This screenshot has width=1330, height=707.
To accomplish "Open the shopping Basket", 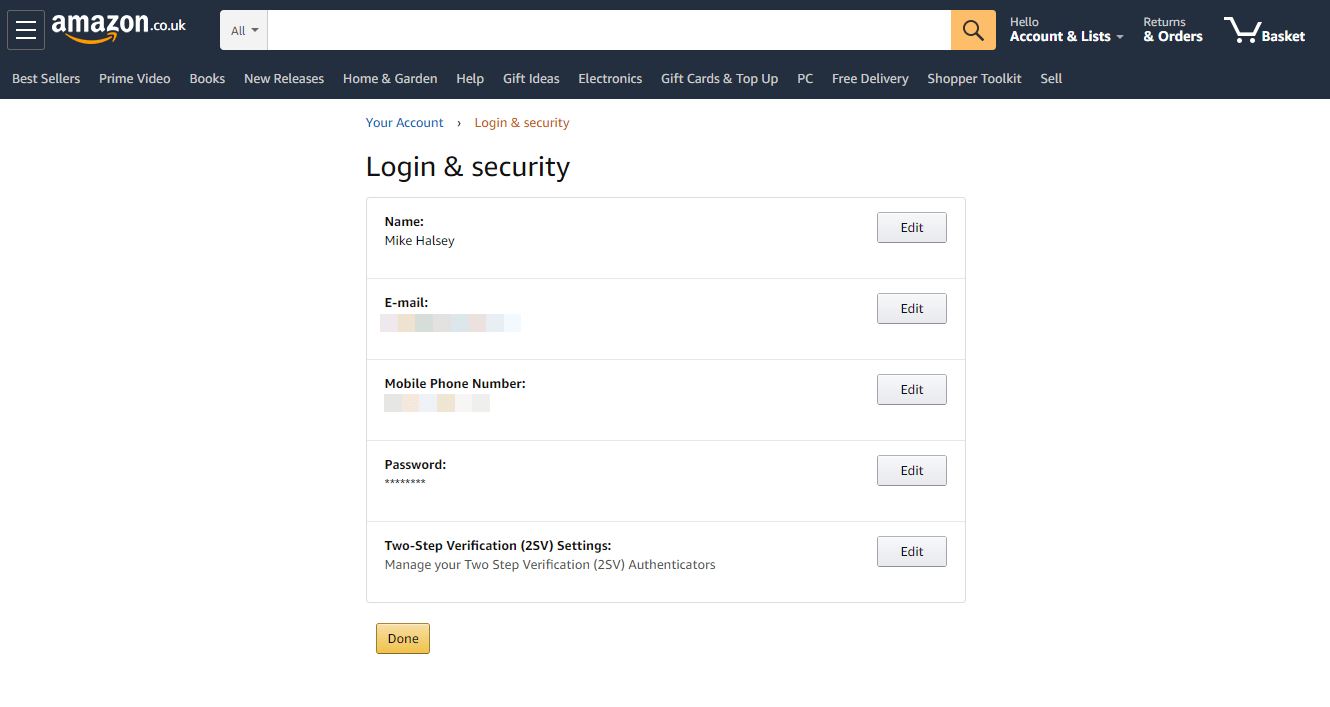I will point(1264,31).
